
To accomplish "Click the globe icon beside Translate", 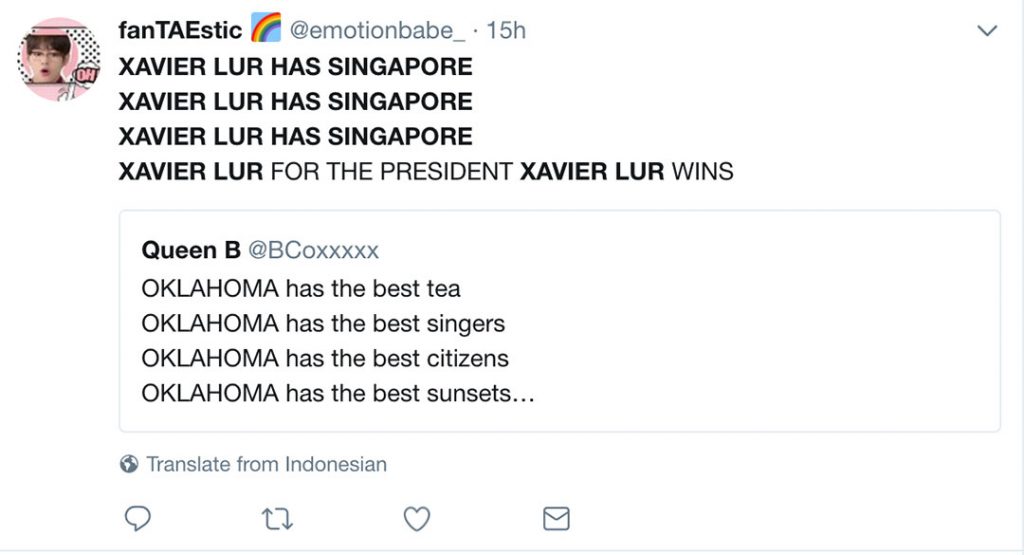I will point(128,464).
